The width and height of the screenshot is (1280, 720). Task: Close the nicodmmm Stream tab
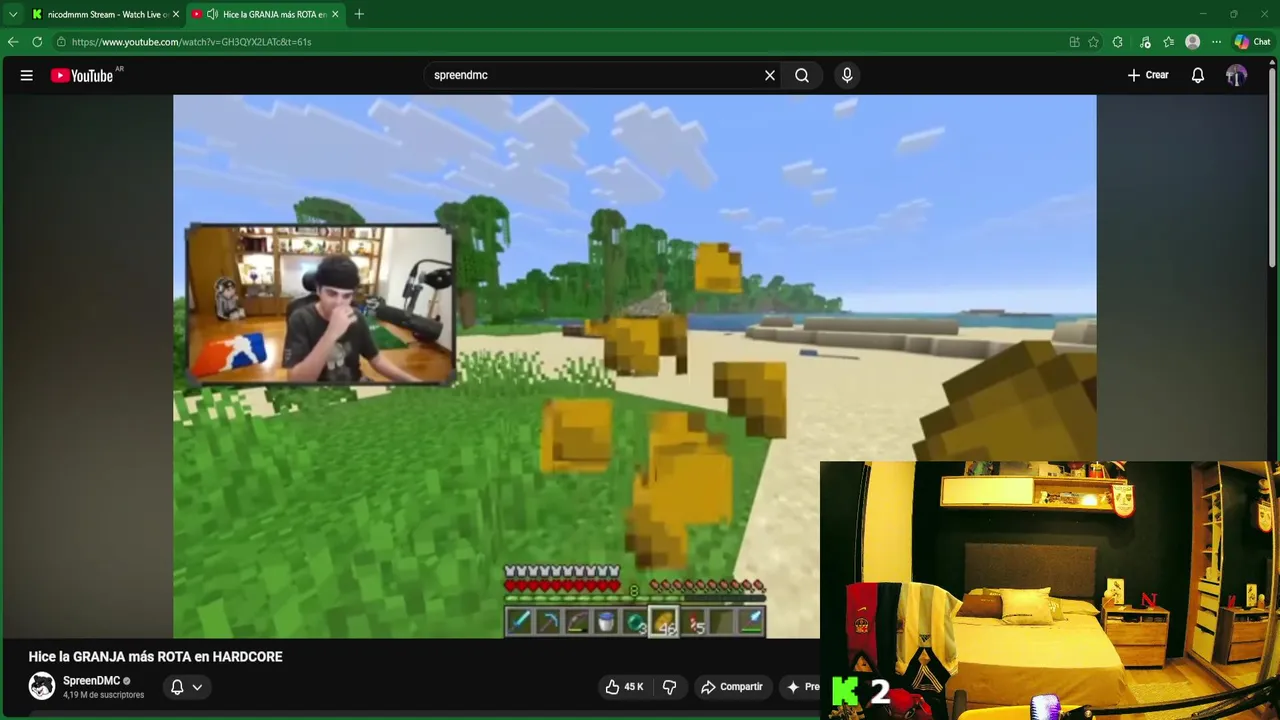176,14
